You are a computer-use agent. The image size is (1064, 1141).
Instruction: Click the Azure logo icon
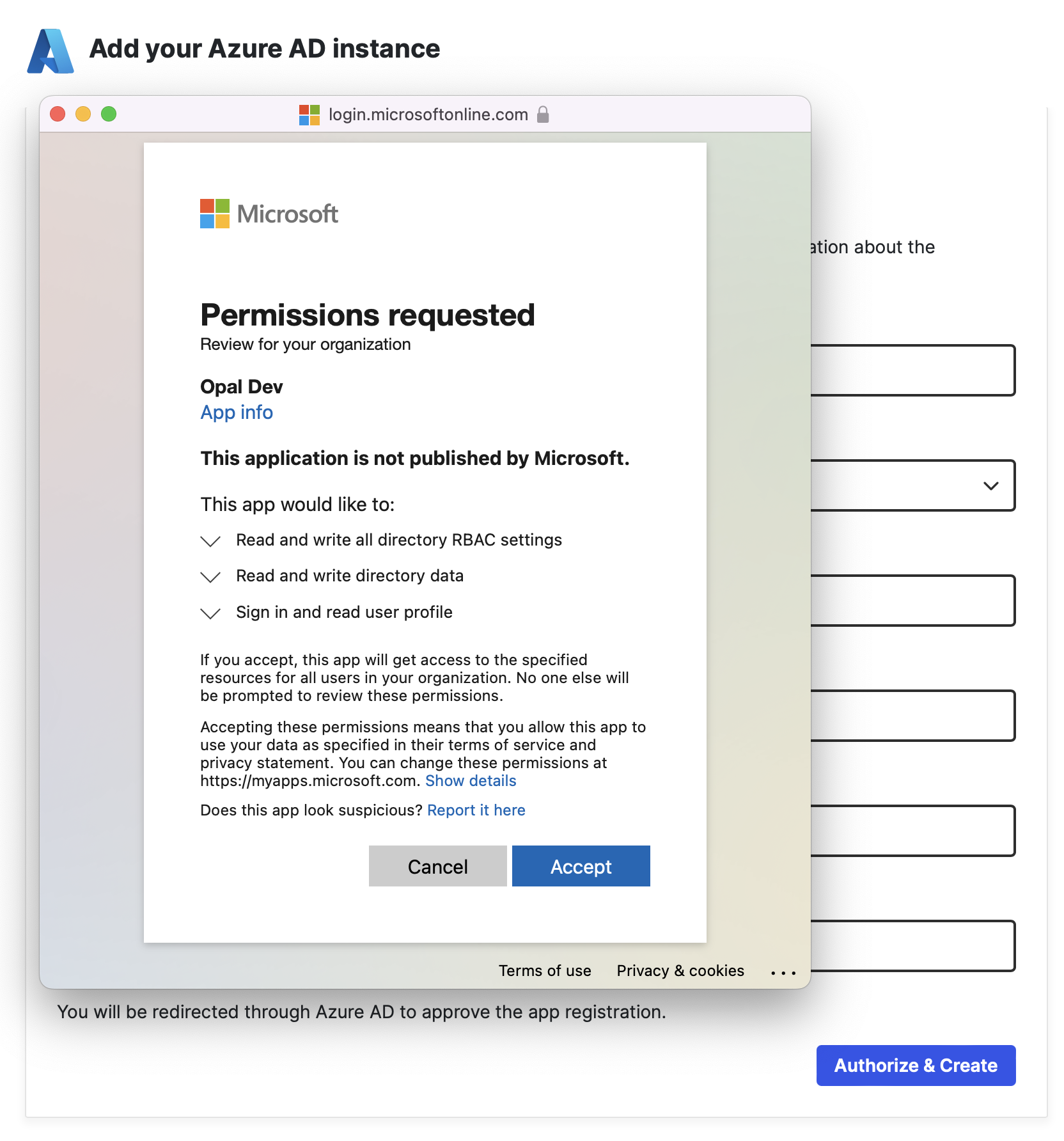[51, 51]
